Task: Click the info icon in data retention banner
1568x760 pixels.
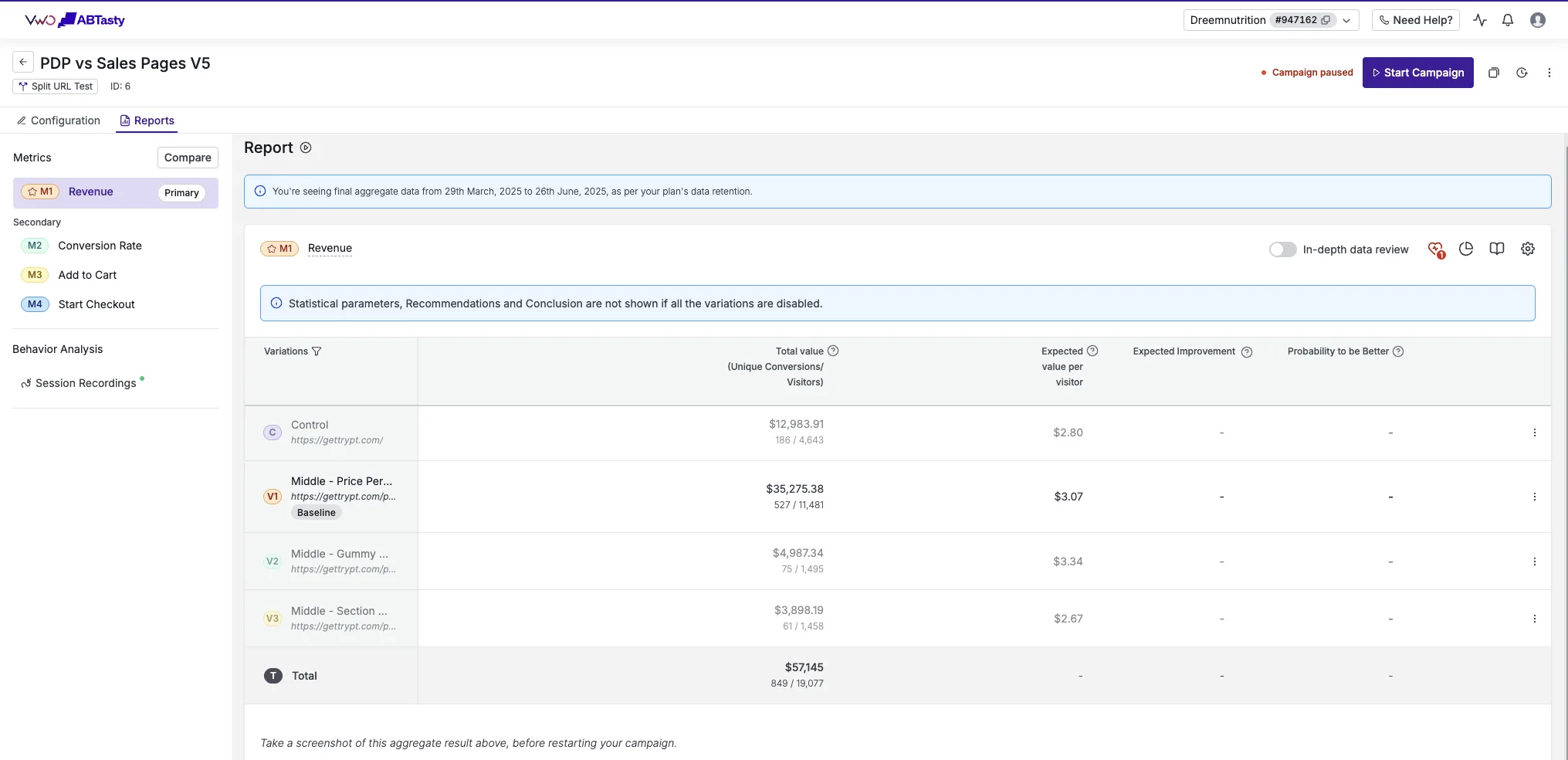Action: 260,192
